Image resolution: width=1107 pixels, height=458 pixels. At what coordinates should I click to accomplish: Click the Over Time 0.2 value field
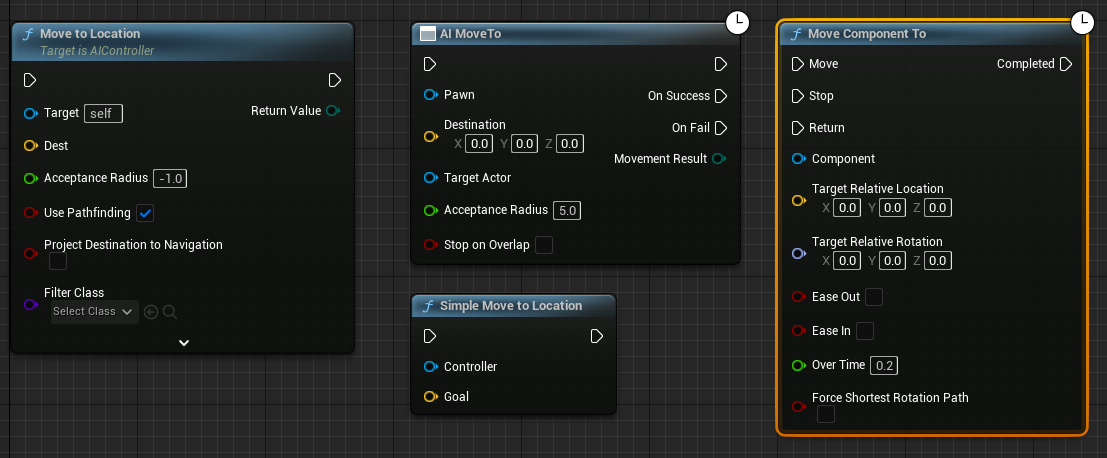click(x=884, y=365)
